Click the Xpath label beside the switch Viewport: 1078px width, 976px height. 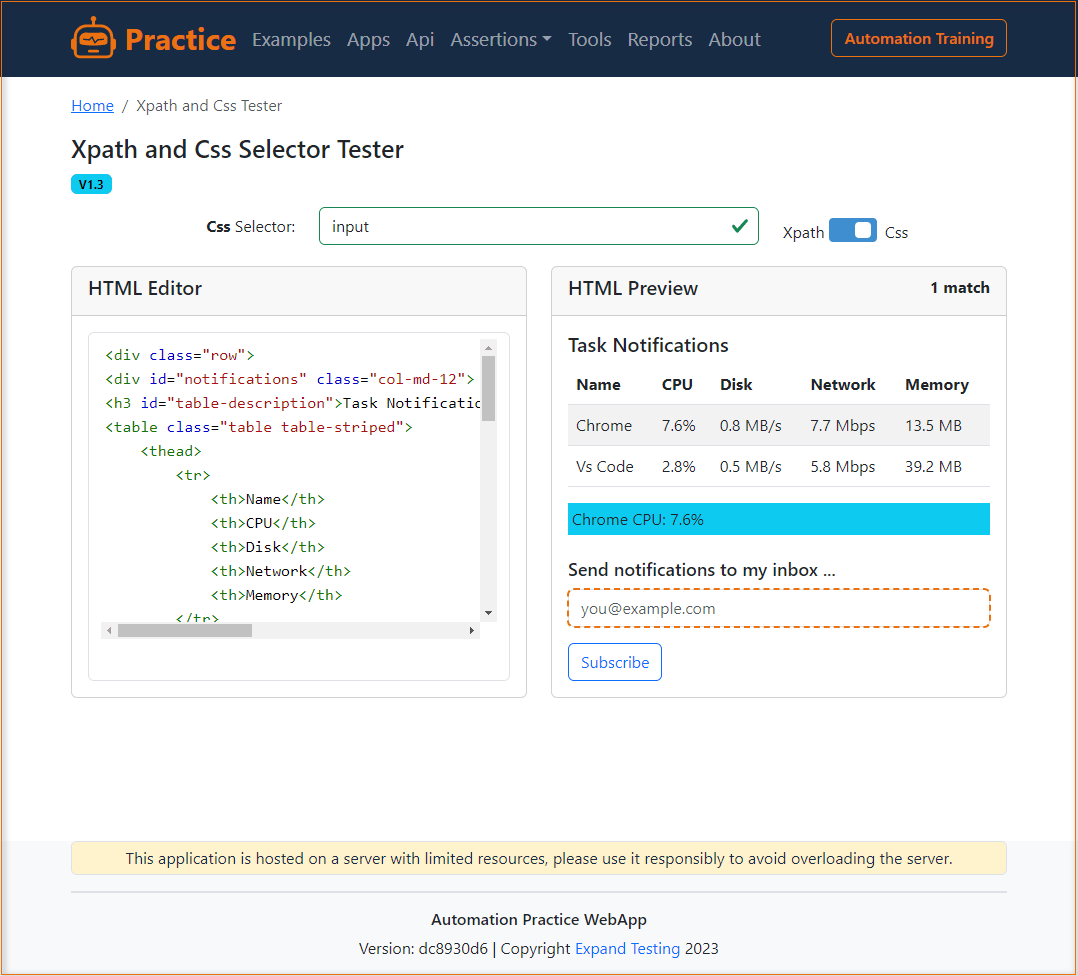(803, 232)
